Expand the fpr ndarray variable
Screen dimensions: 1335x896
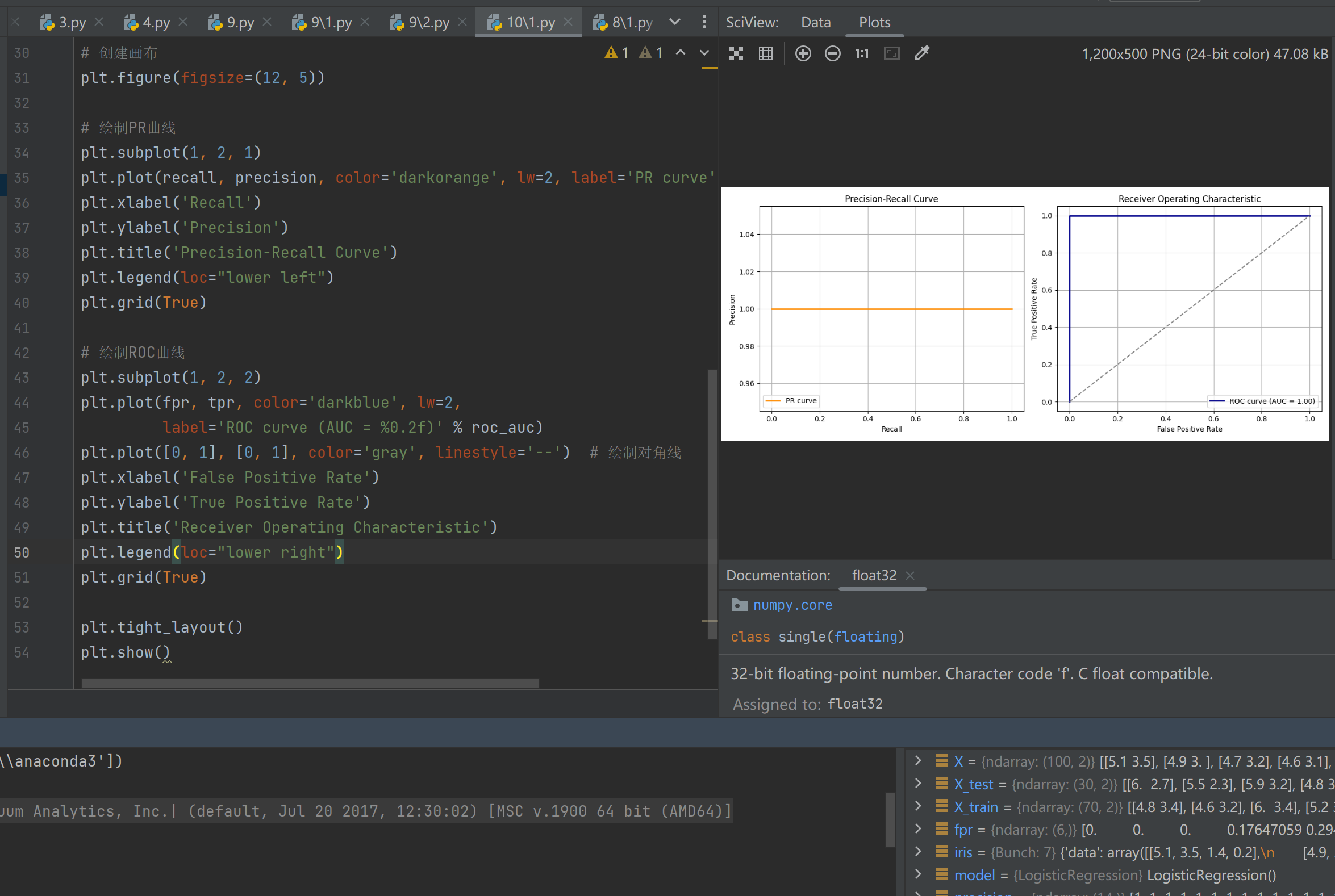coord(918,828)
